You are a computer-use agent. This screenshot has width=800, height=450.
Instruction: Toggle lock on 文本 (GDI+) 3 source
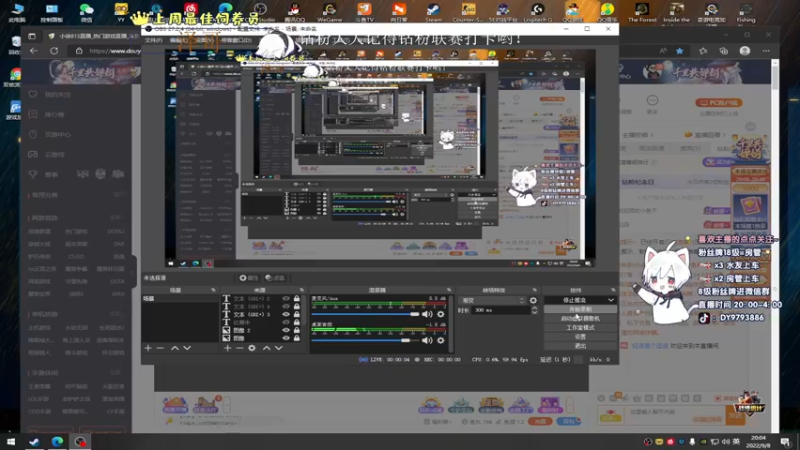point(296,314)
